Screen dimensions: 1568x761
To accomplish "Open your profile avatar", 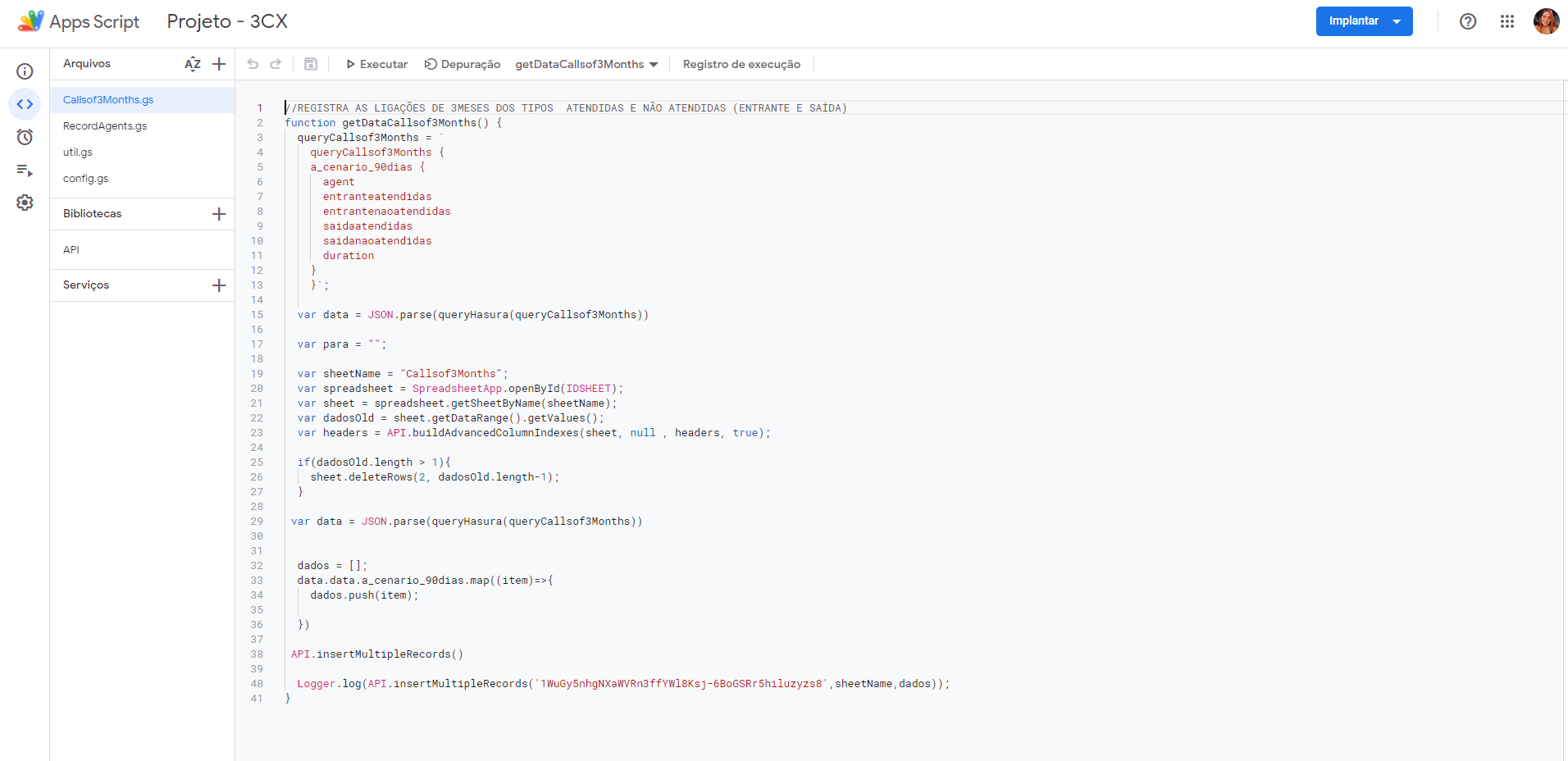I will pyautogui.click(x=1546, y=21).
